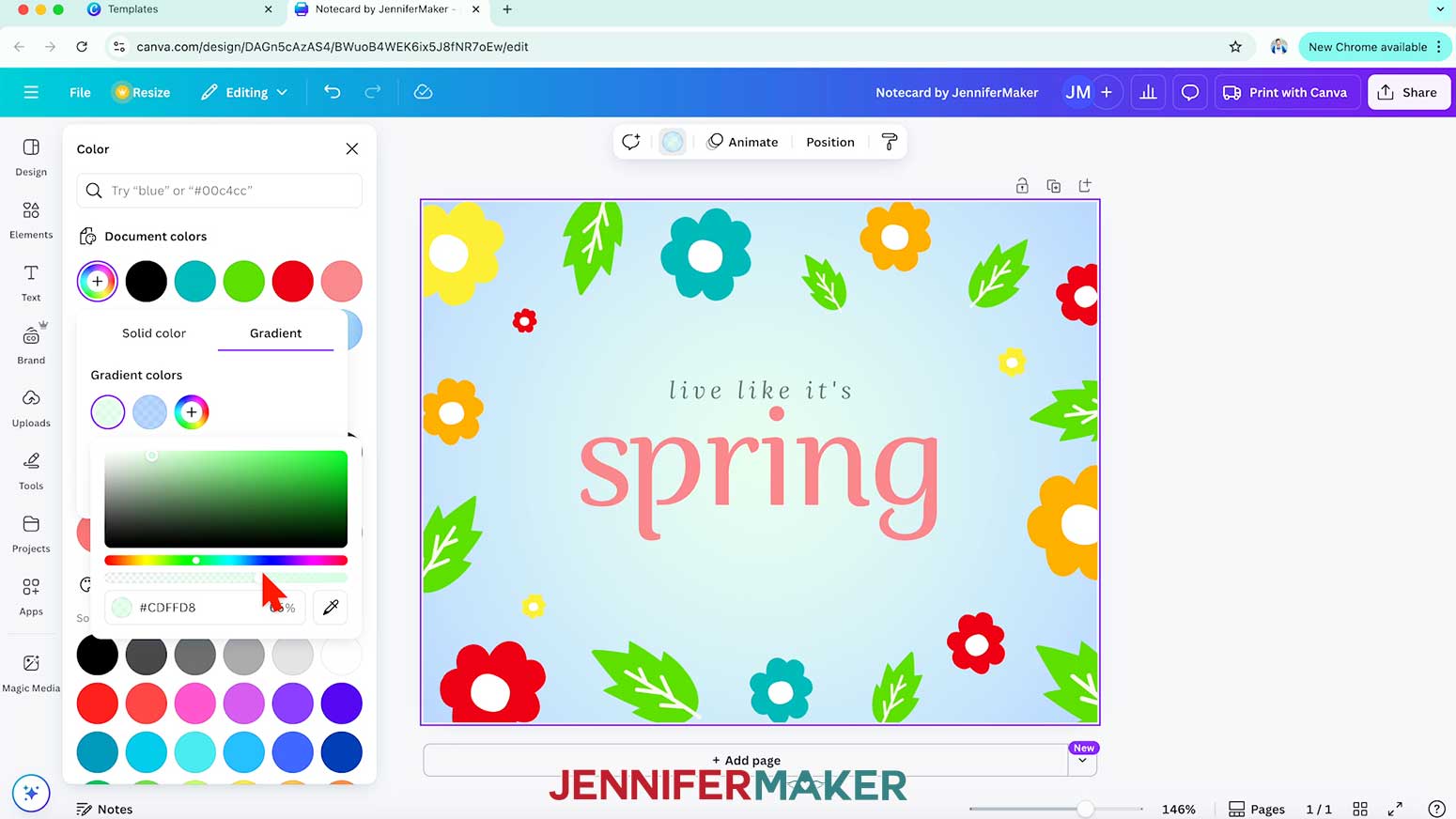Open the browser tab search chevron
Screen dimensions: 1456x819
(x=1440, y=9)
